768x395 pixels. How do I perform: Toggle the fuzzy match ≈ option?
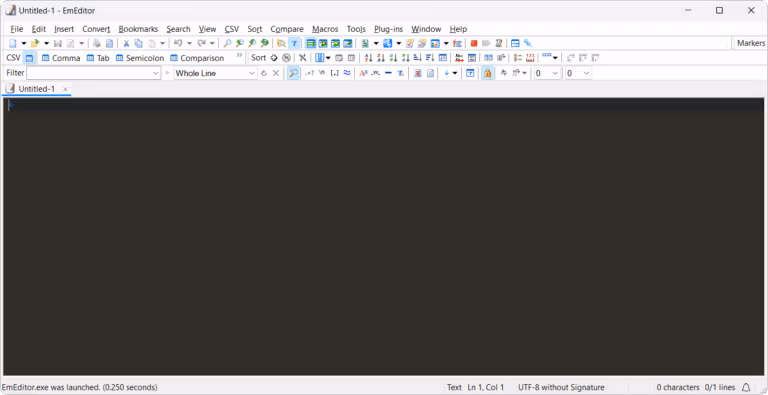click(347, 73)
